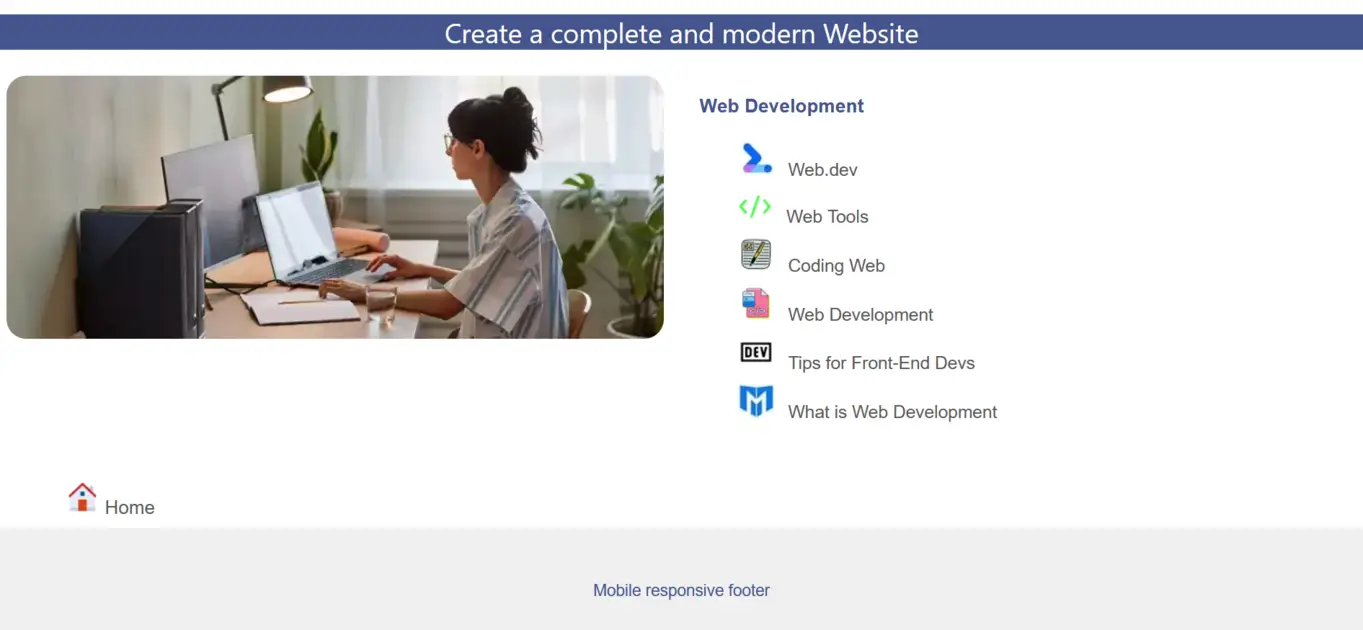Open the Web Development list link
This screenshot has height=630, width=1363.
[x=860, y=315]
